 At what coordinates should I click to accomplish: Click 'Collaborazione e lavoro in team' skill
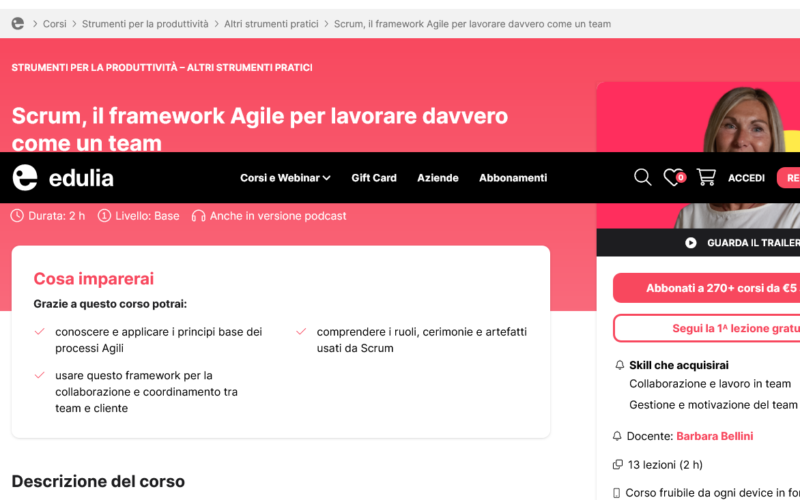(710, 384)
